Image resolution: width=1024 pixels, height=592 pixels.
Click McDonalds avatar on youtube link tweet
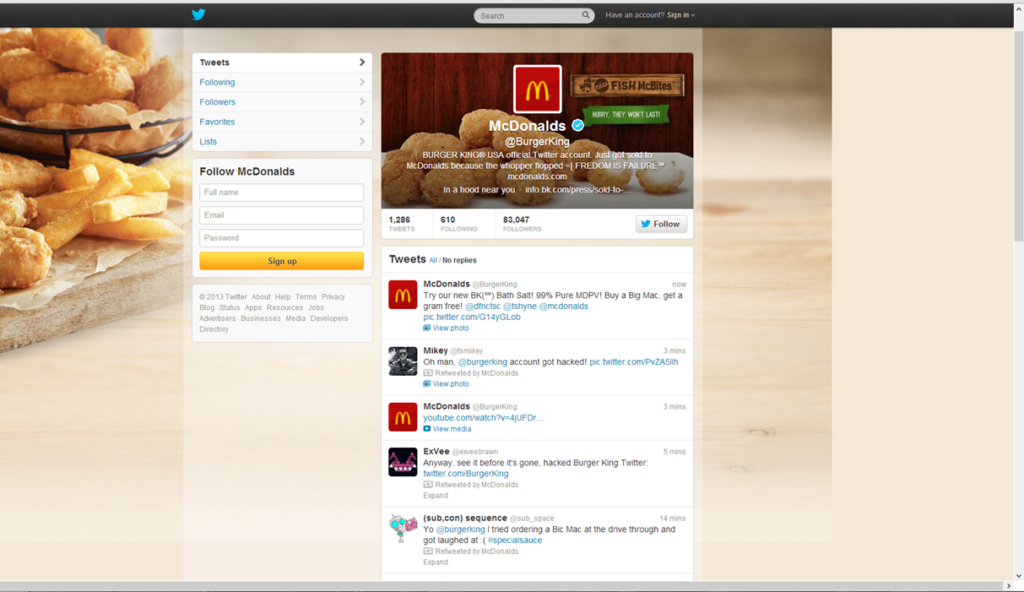[x=403, y=417]
